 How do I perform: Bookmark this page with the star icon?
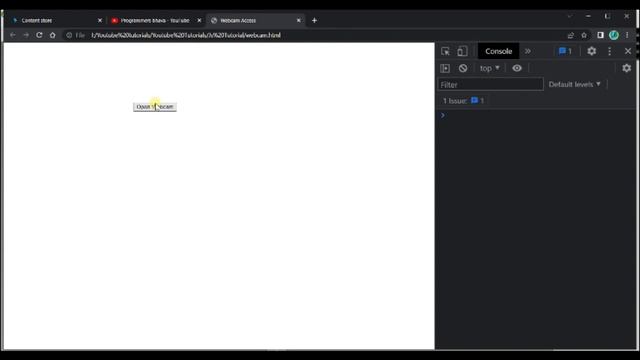point(584,35)
